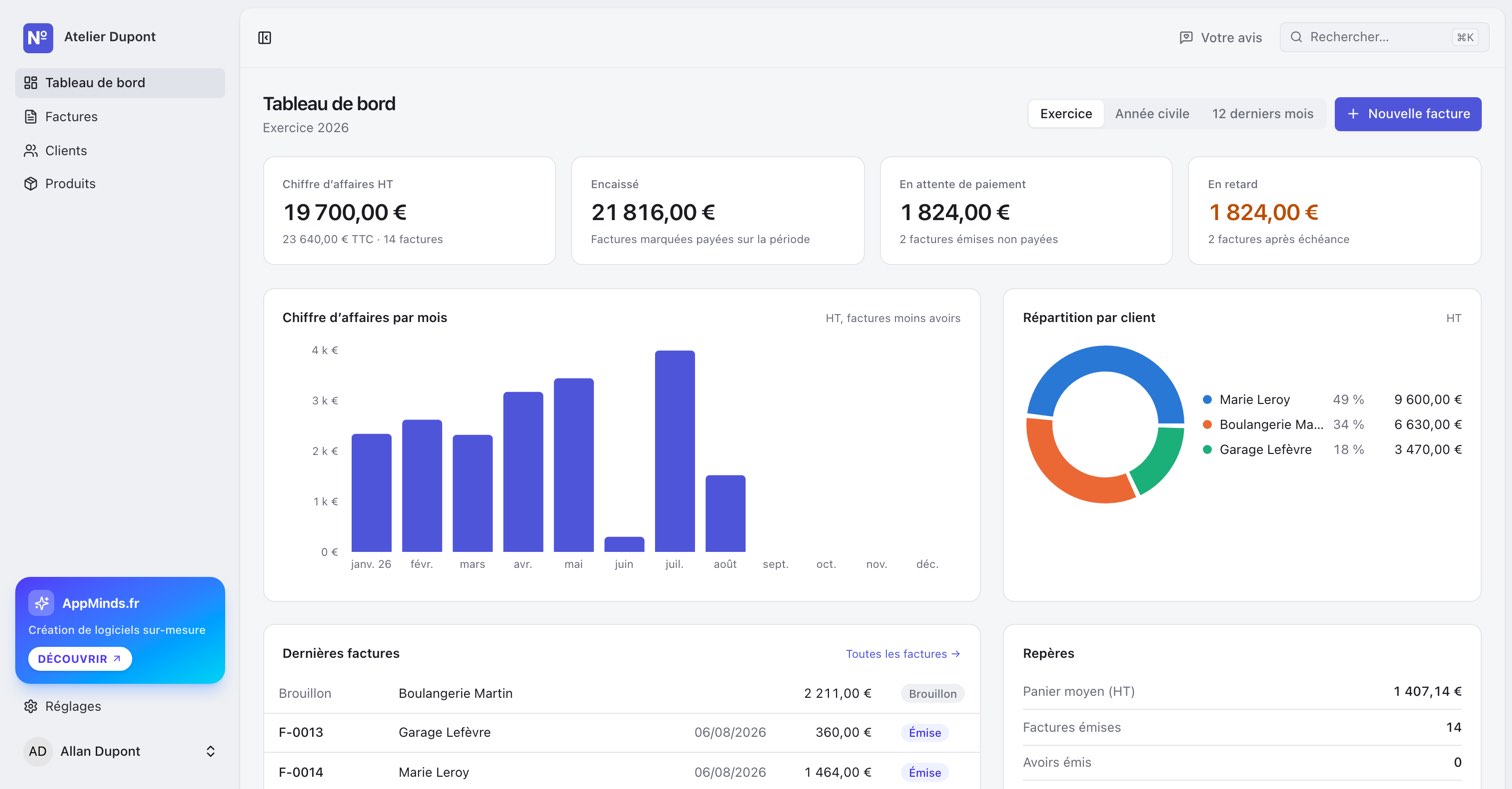Image resolution: width=1512 pixels, height=789 pixels.
Task: Switch to 12 derniers mois period
Action: (x=1263, y=114)
